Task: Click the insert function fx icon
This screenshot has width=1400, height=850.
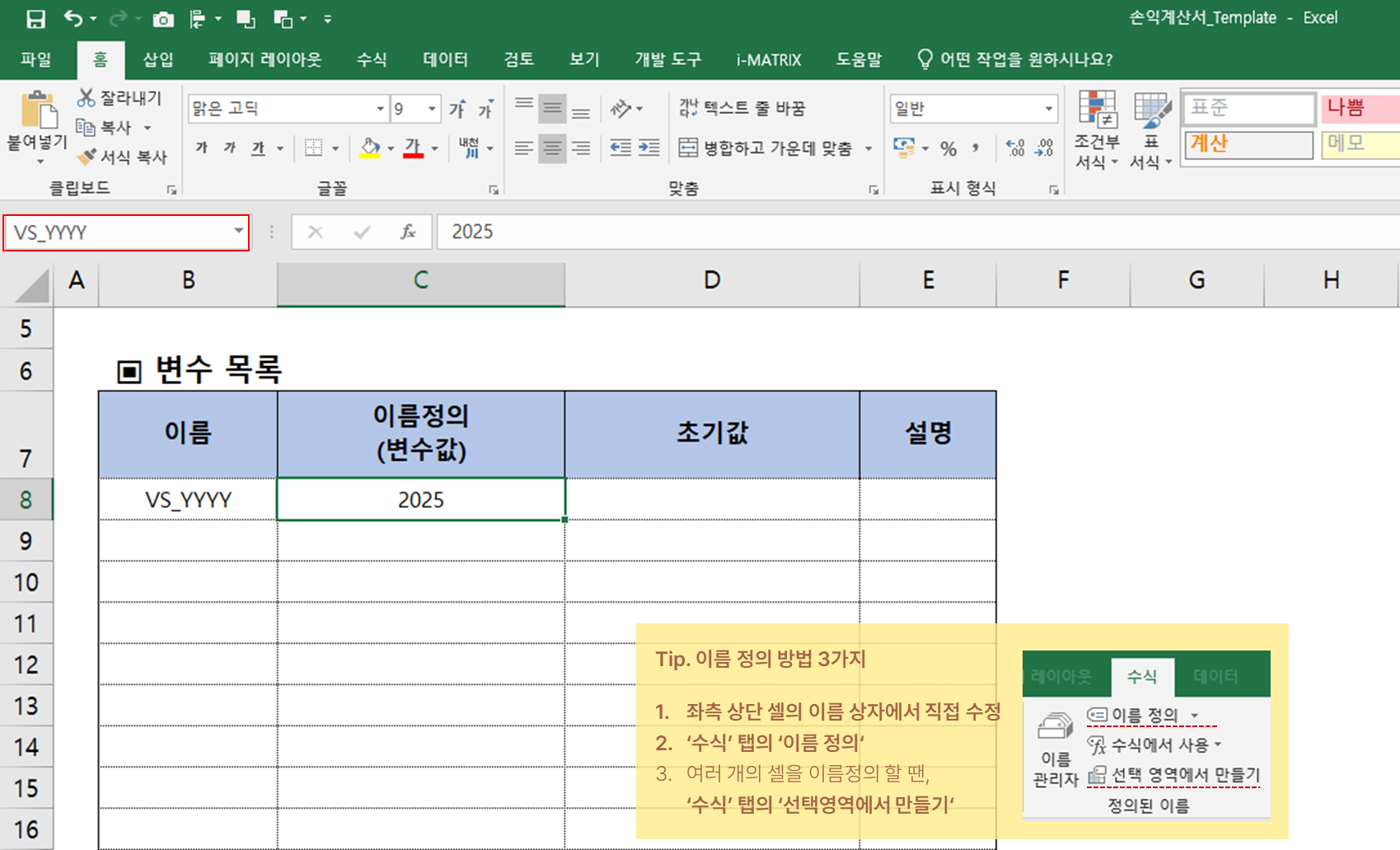Action: point(408,232)
